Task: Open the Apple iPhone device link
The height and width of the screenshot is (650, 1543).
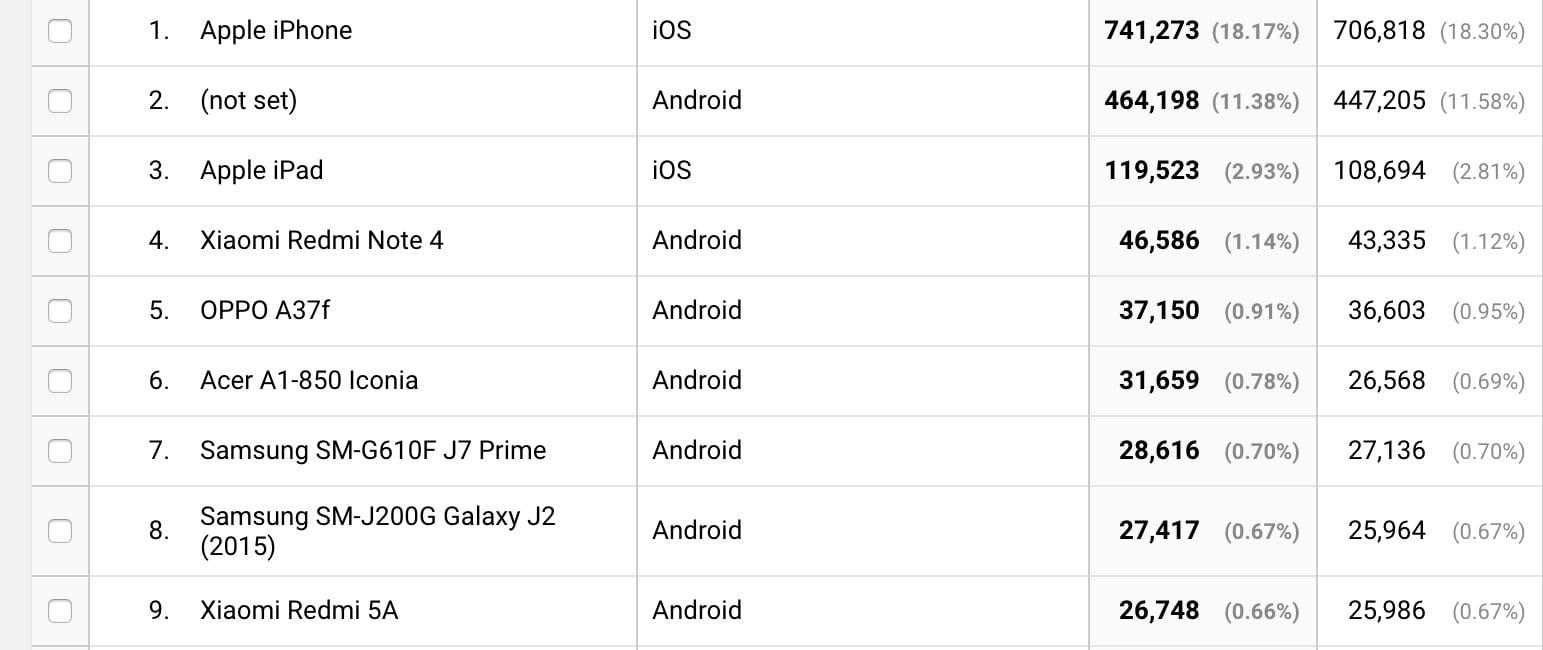Action: (x=276, y=31)
